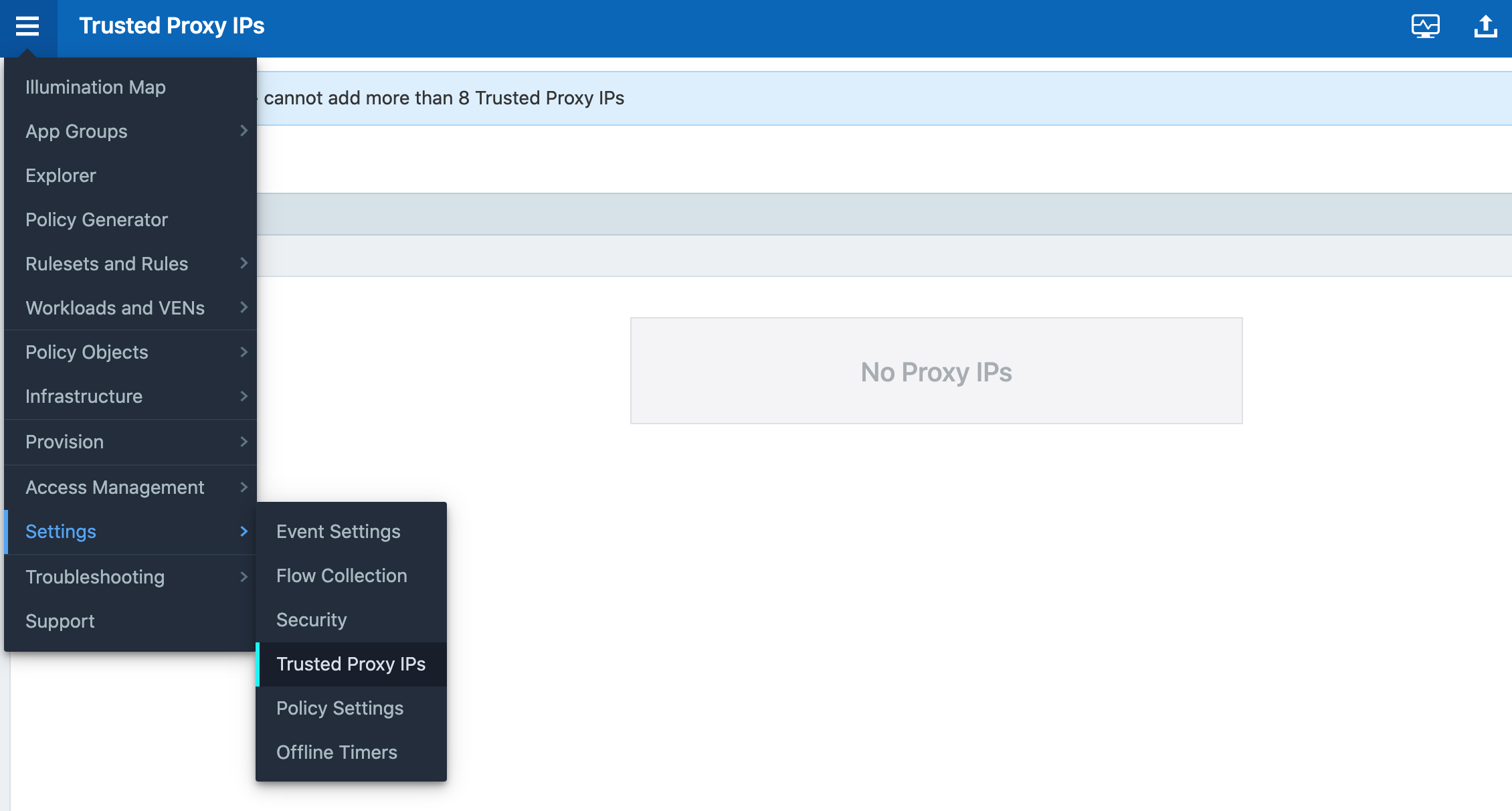1512x811 pixels.
Task: Open the Infrastructure menu entry
Action: [x=130, y=396]
